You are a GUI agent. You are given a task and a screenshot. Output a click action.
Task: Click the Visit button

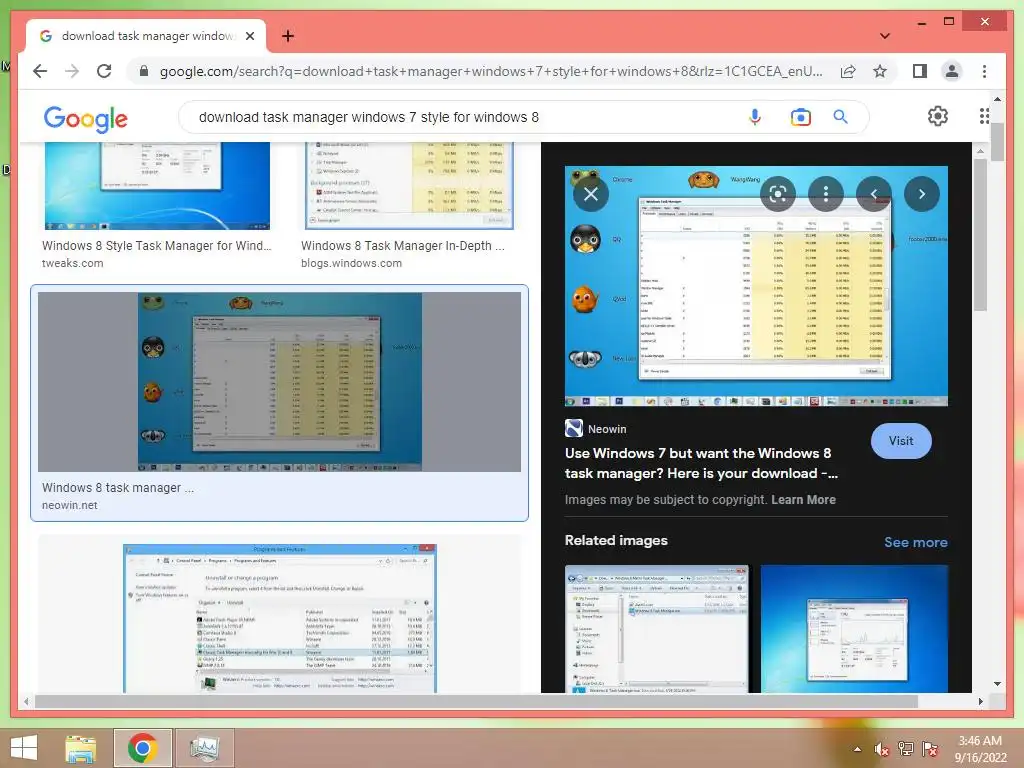[x=901, y=441]
